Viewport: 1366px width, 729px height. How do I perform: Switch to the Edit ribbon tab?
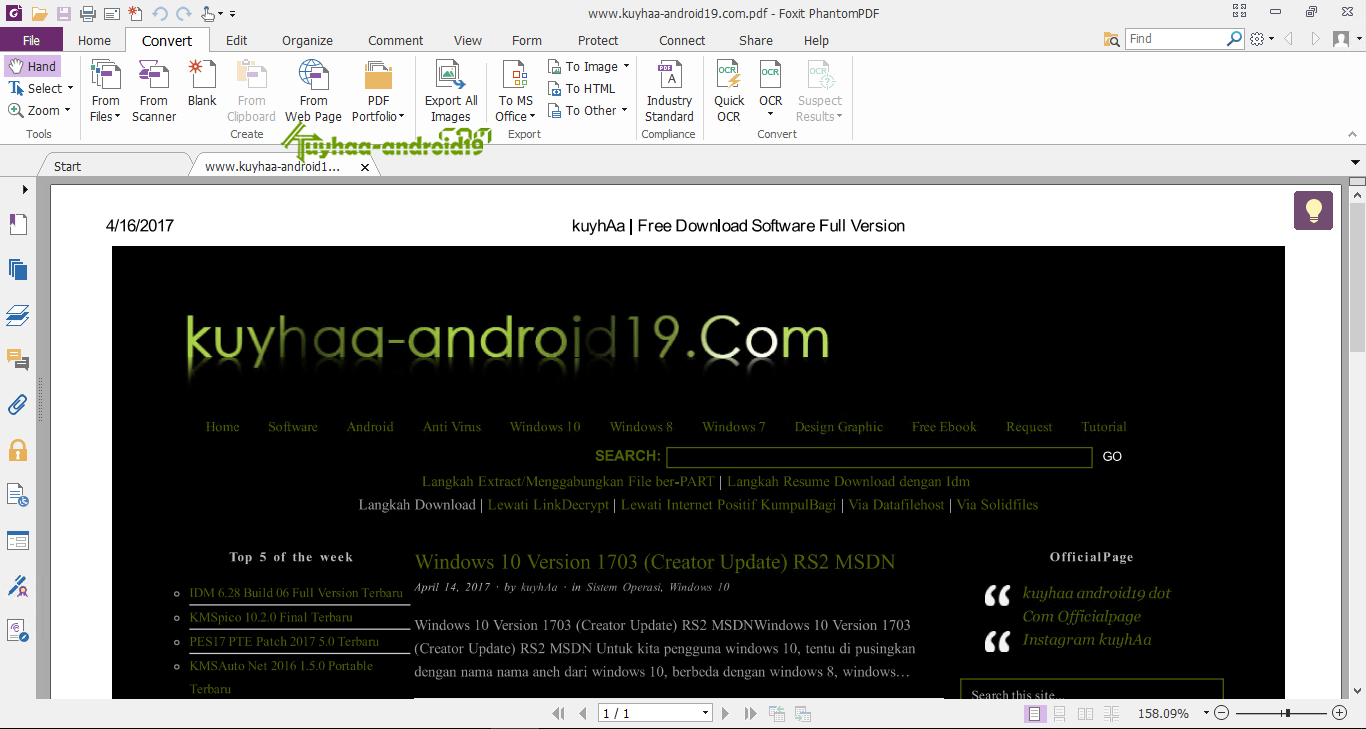click(x=236, y=40)
